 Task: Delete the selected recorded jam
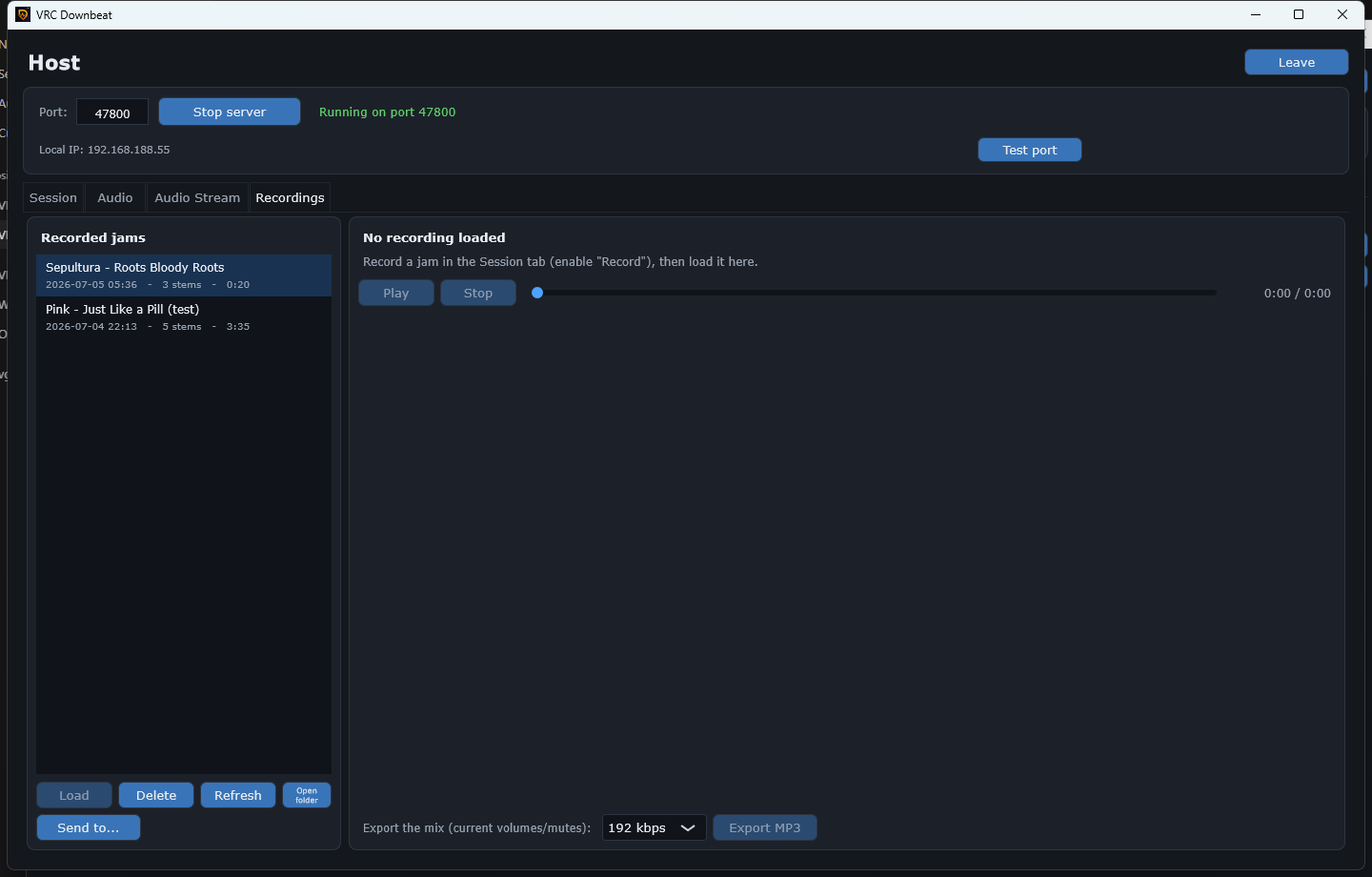[x=156, y=795]
